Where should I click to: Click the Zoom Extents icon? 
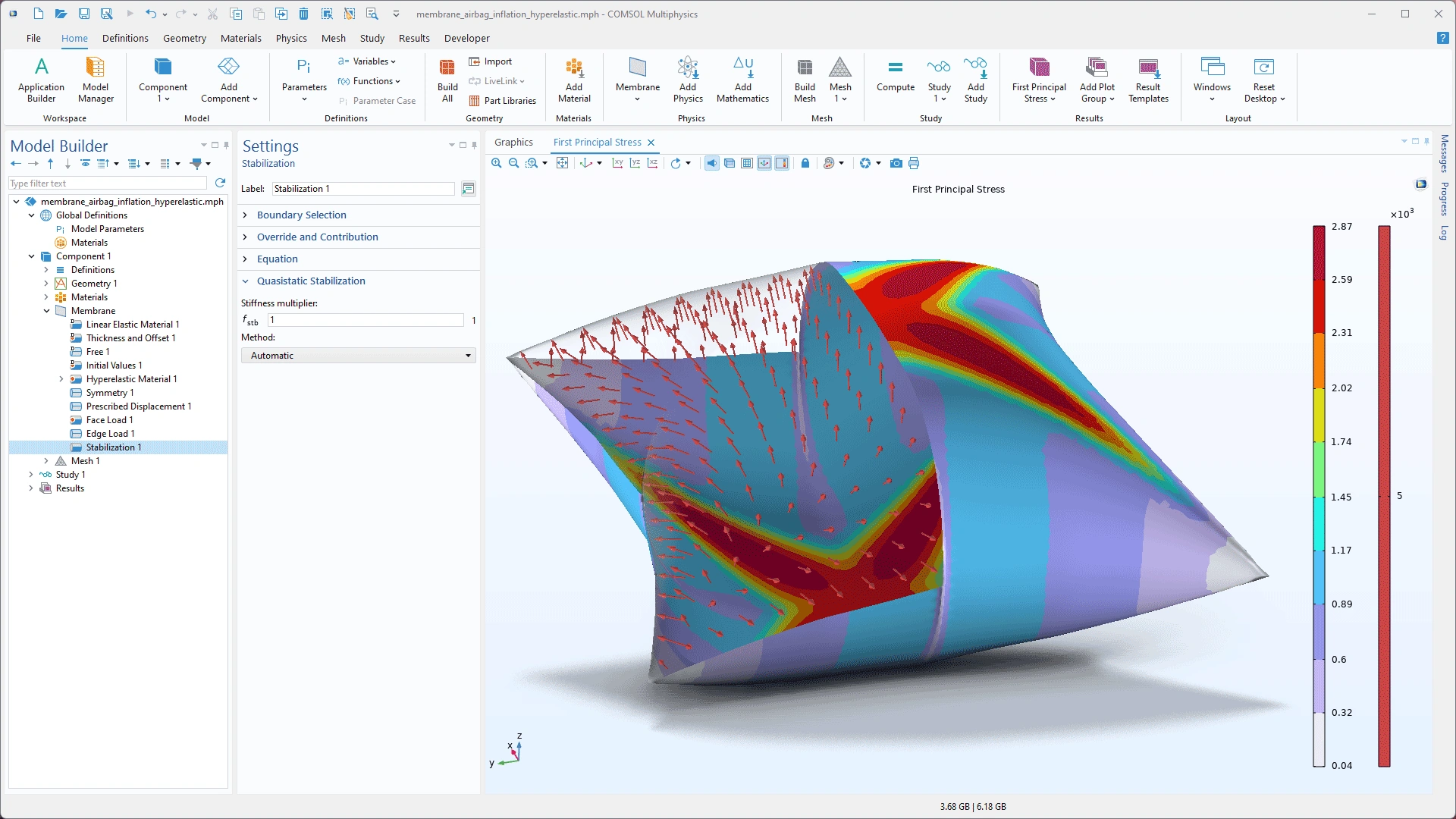562,163
